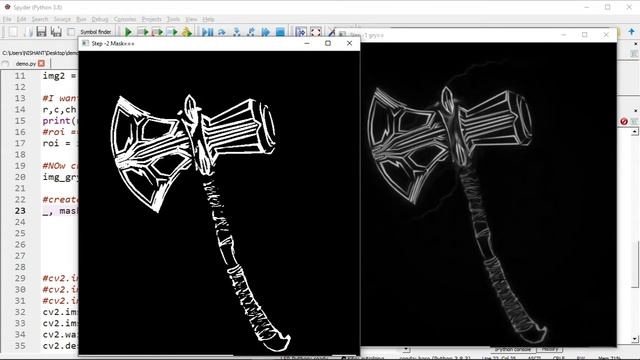Click the roi assignment on line 17
The image size is (640, 360).
coord(57,143)
